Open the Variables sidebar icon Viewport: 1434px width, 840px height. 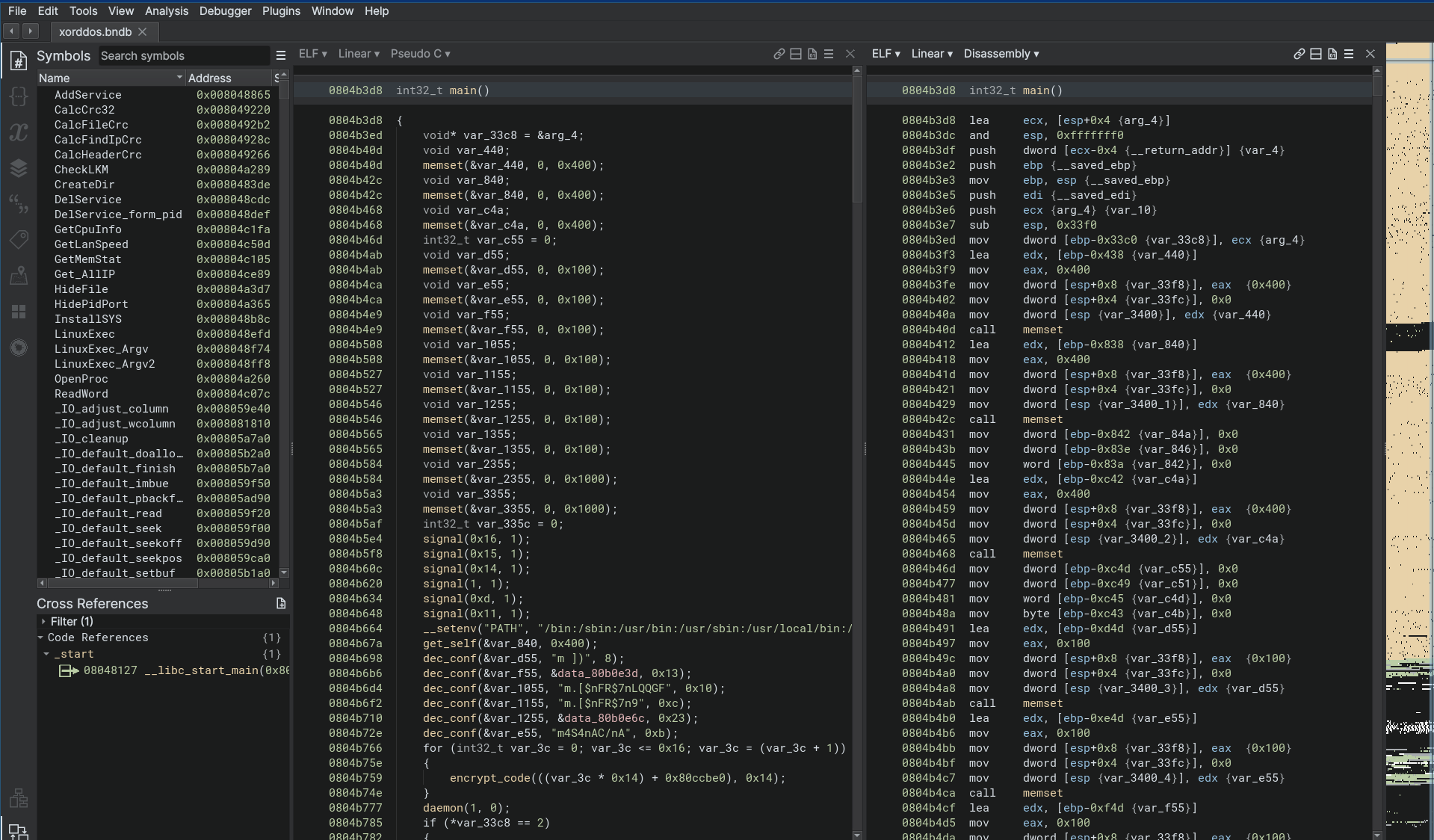[19, 132]
